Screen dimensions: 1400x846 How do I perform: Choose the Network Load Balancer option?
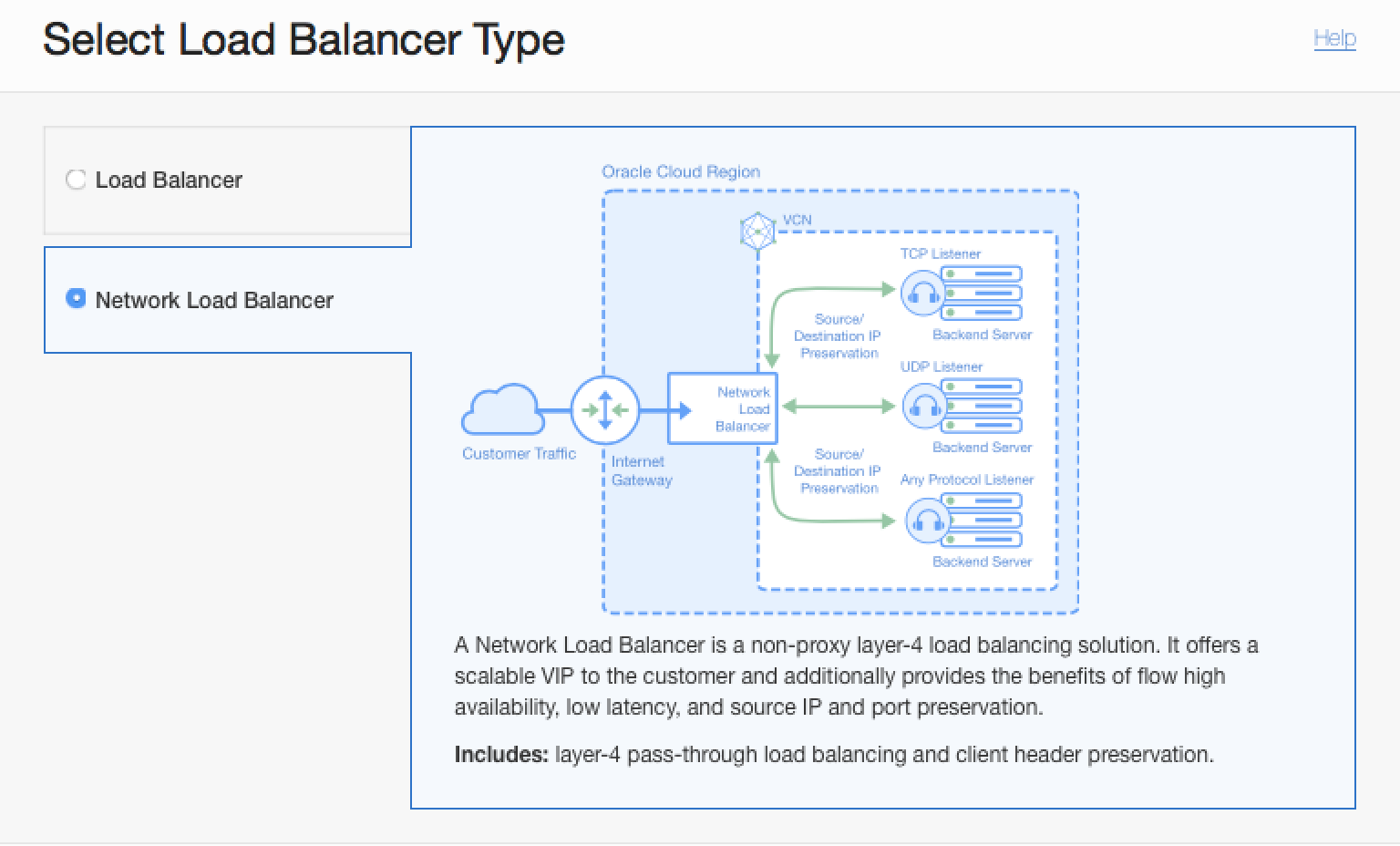(x=215, y=300)
